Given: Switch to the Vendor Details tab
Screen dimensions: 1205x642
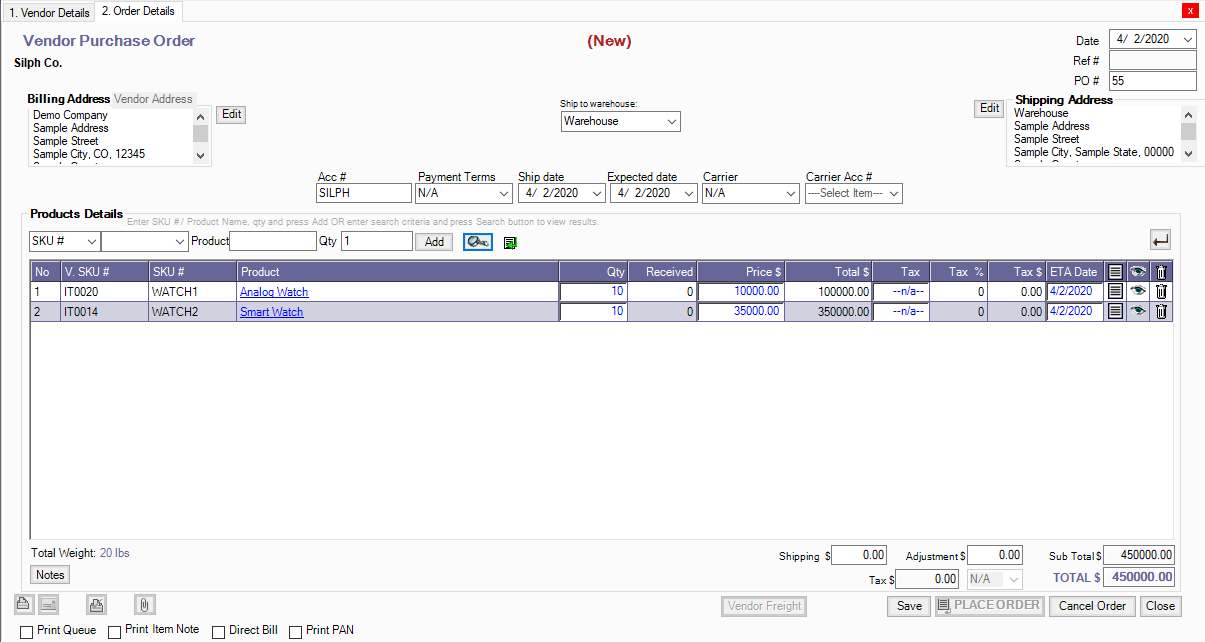Looking at the screenshot, I should coord(48,13).
